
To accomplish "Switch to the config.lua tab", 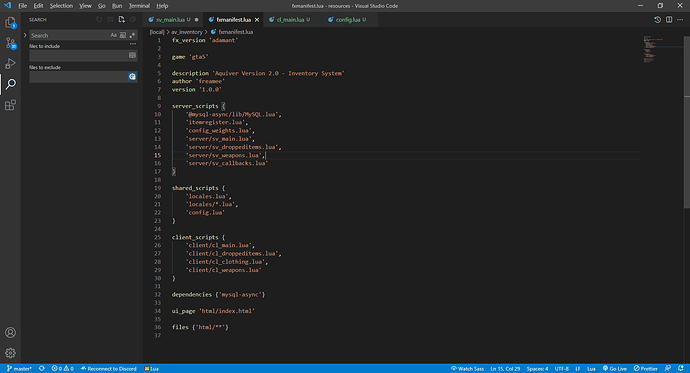I will tap(350, 20).
